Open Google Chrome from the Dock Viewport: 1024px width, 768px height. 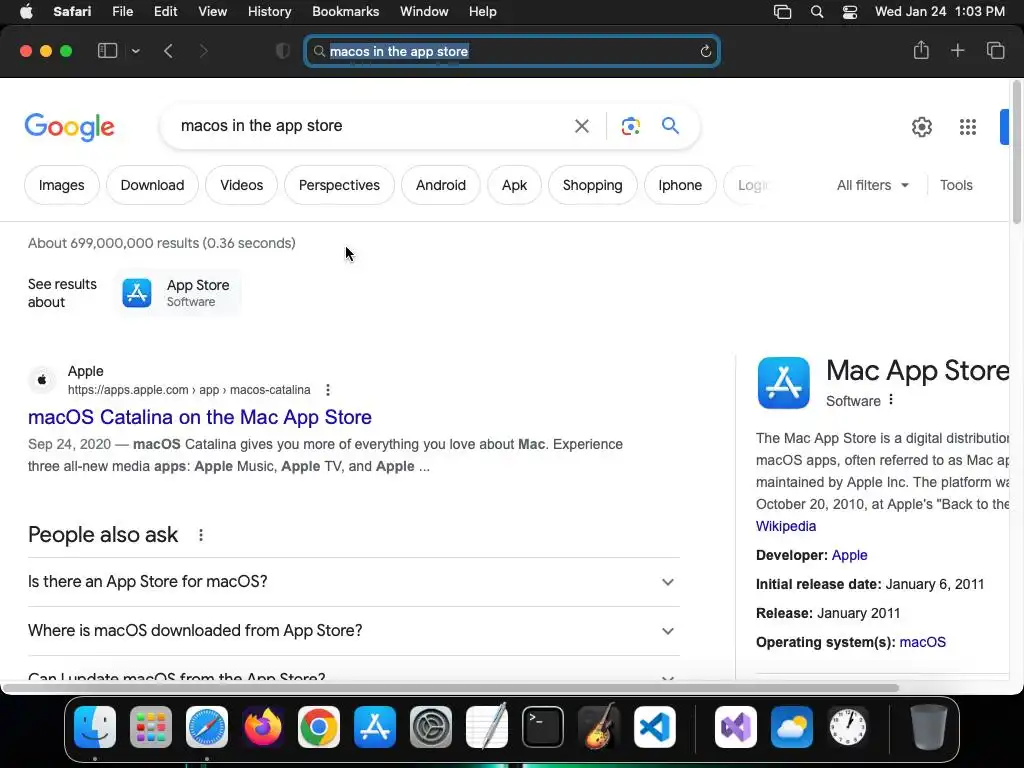pyautogui.click(x=319, y=727)
